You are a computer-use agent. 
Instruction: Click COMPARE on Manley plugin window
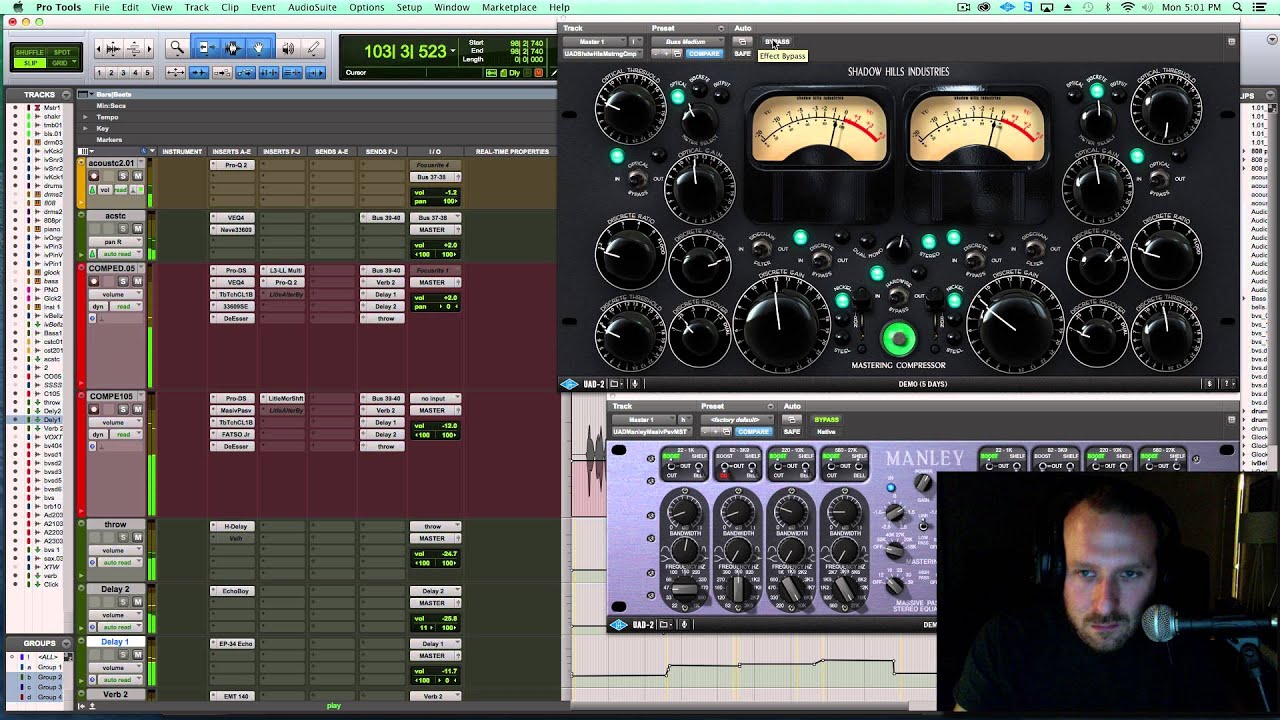[x=753, y=431]
